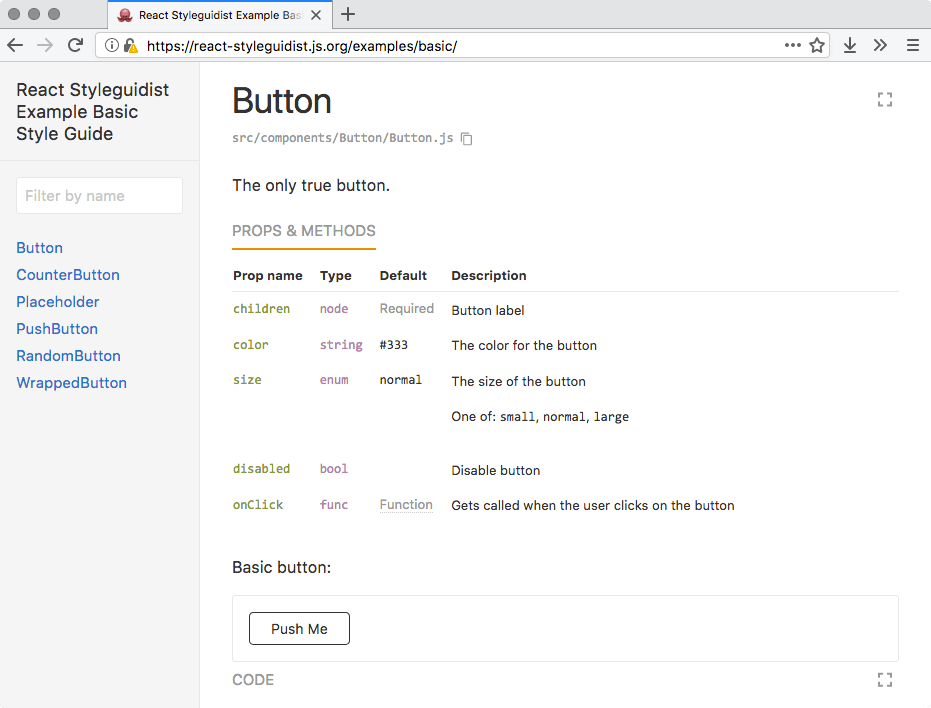The height and width of the screenshot is (708, 931).
Task: Click the Filter by name field
Action: point(99,196)
